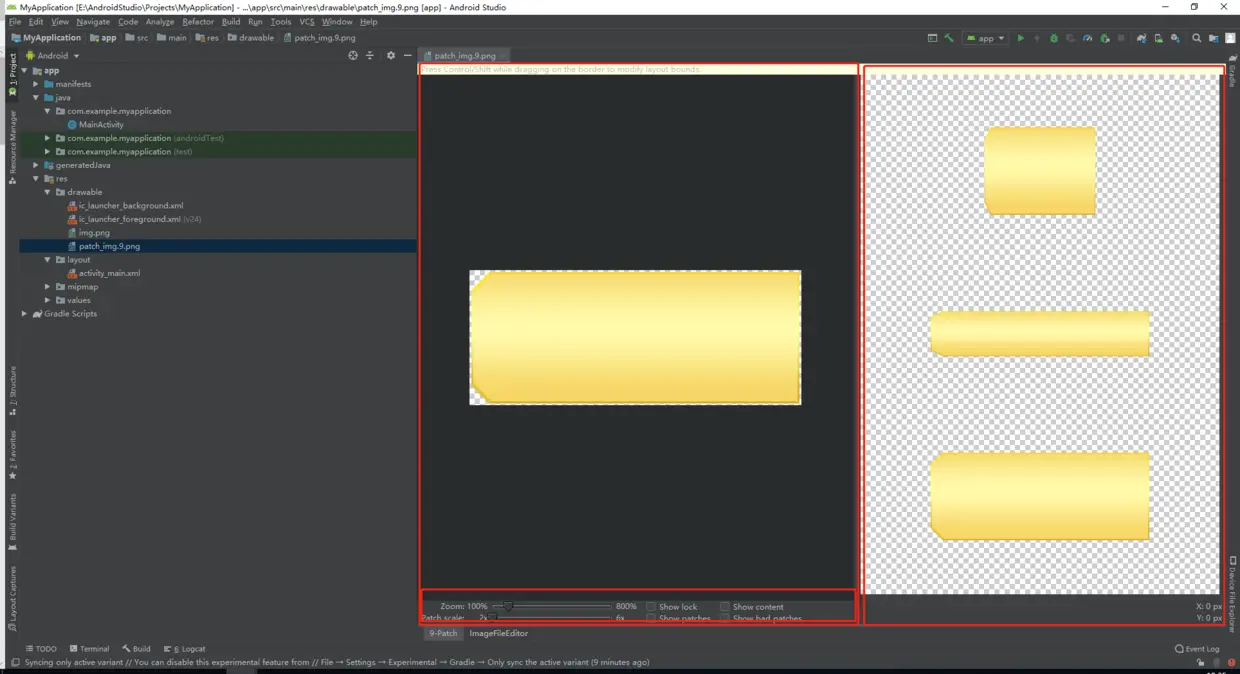Screen dimensions: 1240x674
Task: Expand the manifests folder
Action: point(36,84)
